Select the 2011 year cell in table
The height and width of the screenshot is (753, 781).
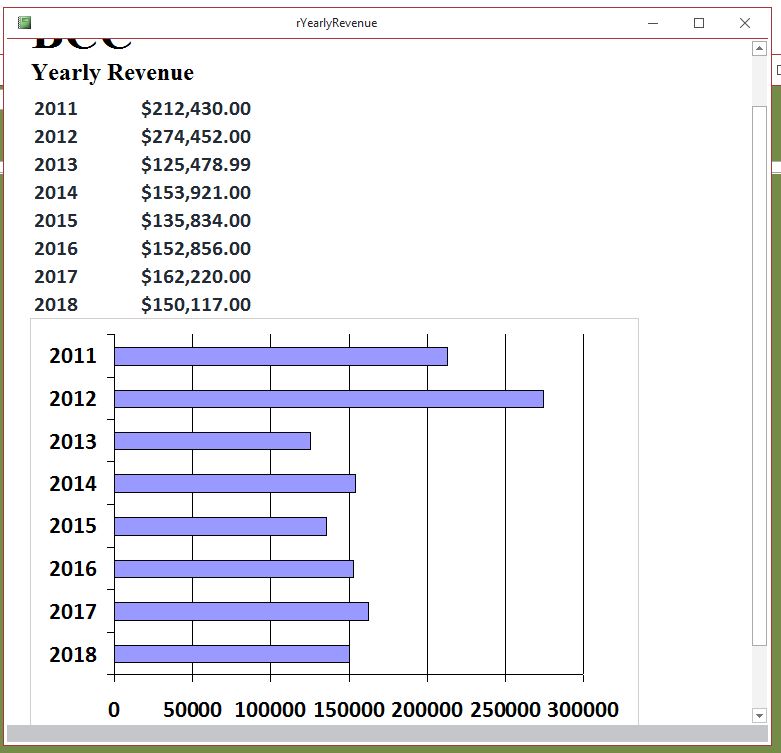point(56,109)
